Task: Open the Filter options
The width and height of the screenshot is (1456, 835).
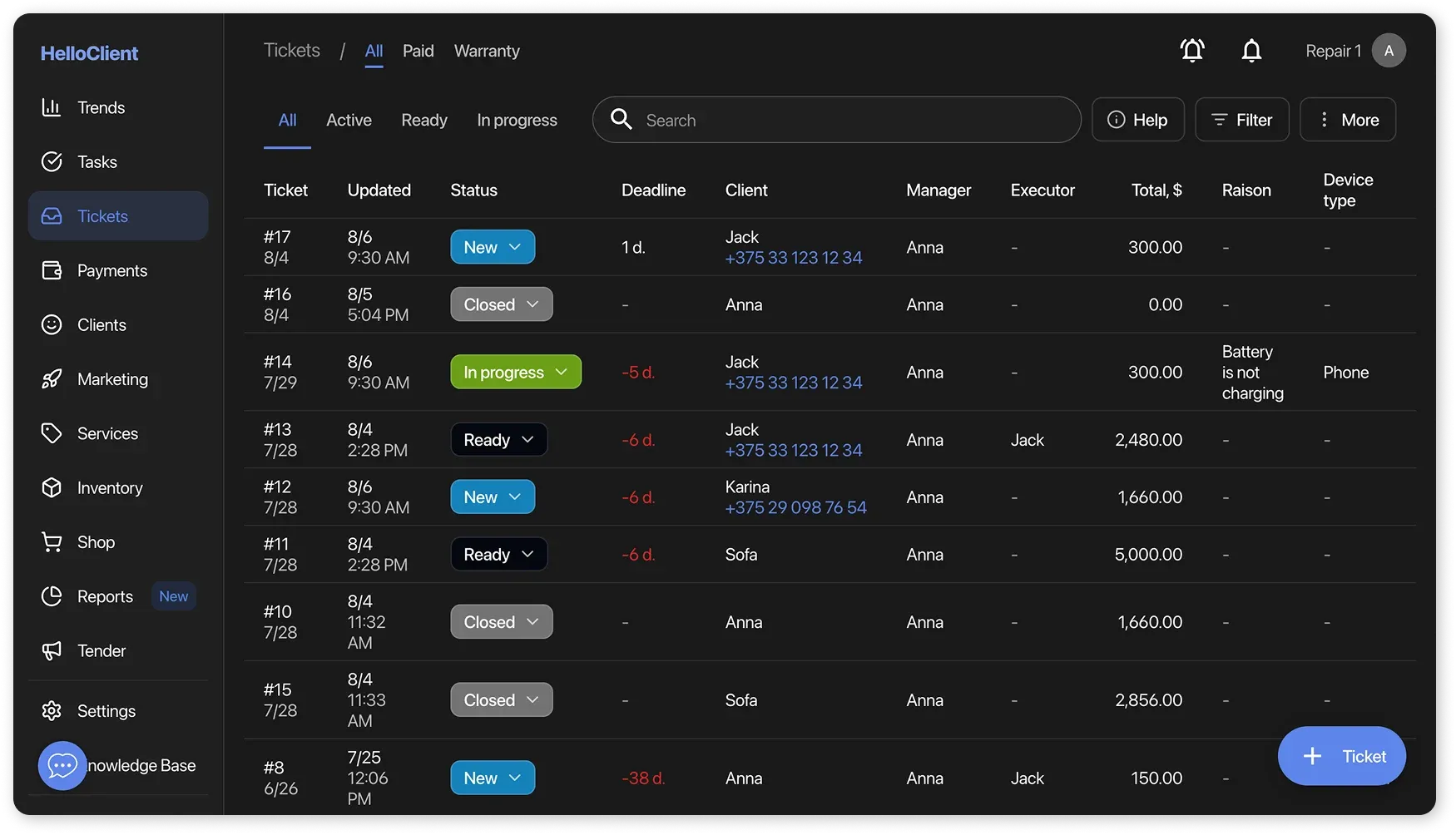Action: (1241, 120)
